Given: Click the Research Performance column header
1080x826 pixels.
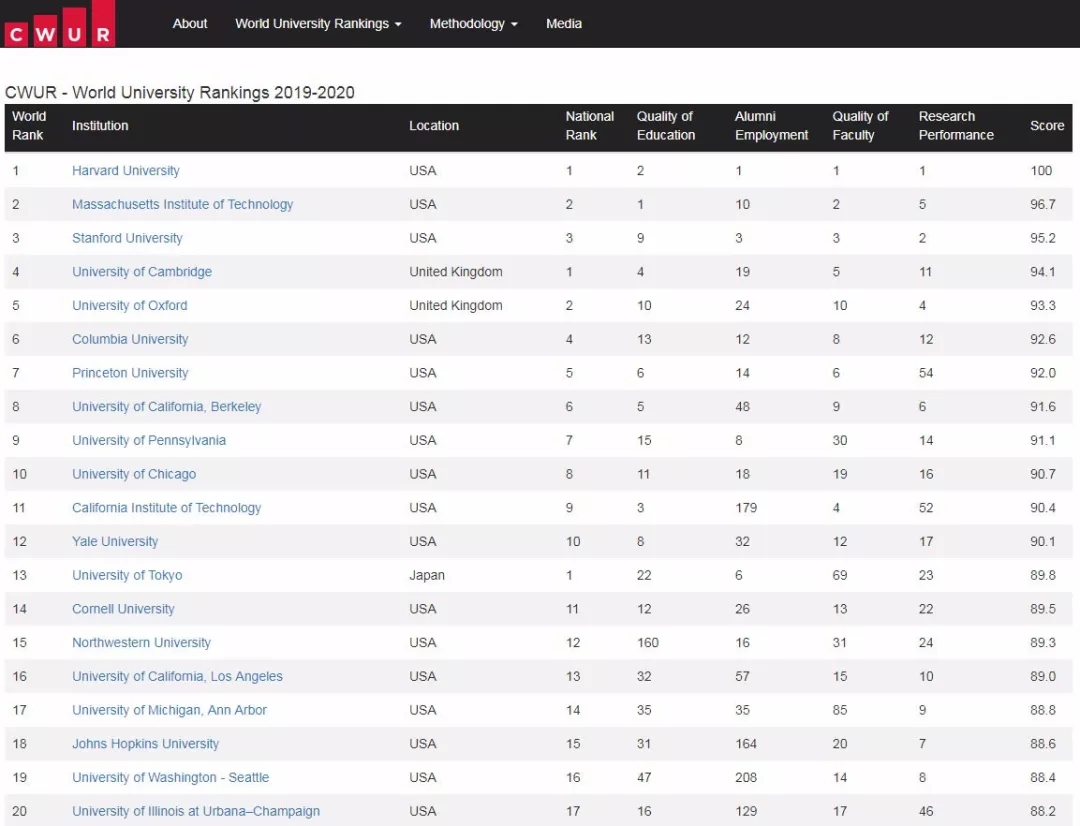Looking at the screenshot, I should tap(956, 126).
